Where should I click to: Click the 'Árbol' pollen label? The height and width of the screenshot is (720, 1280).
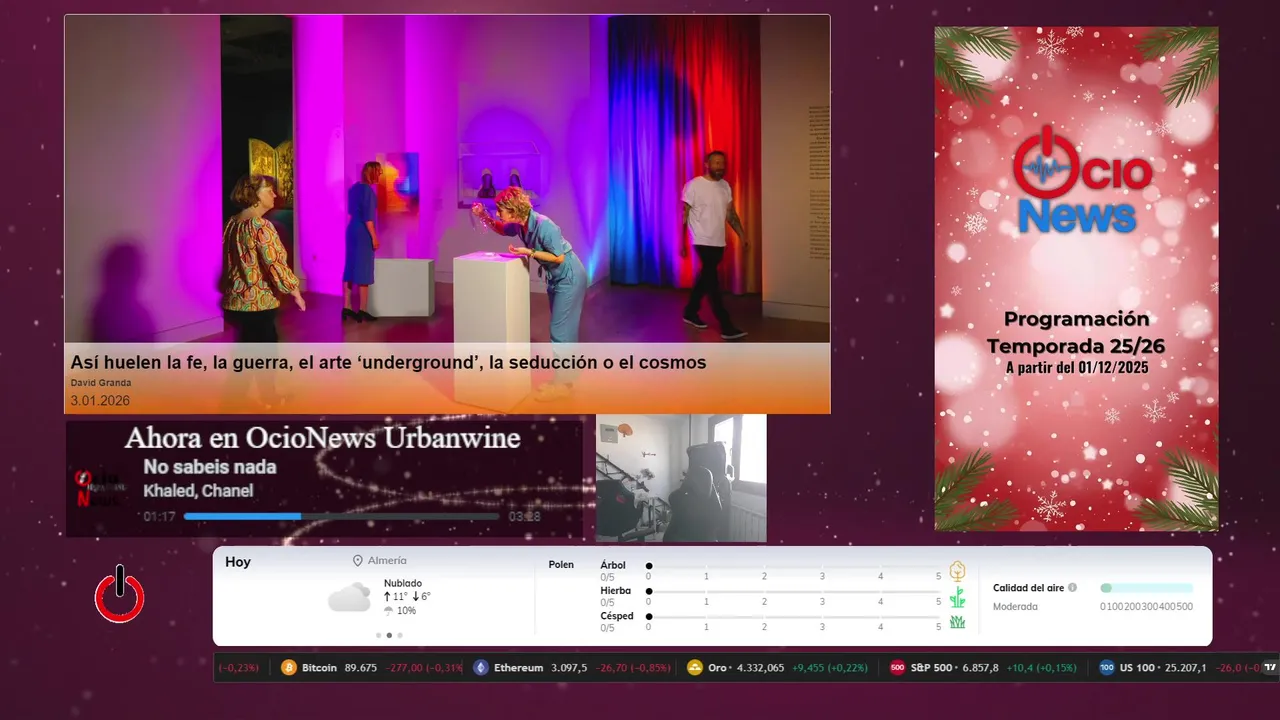pyautogui.click(x=613, y=565)
